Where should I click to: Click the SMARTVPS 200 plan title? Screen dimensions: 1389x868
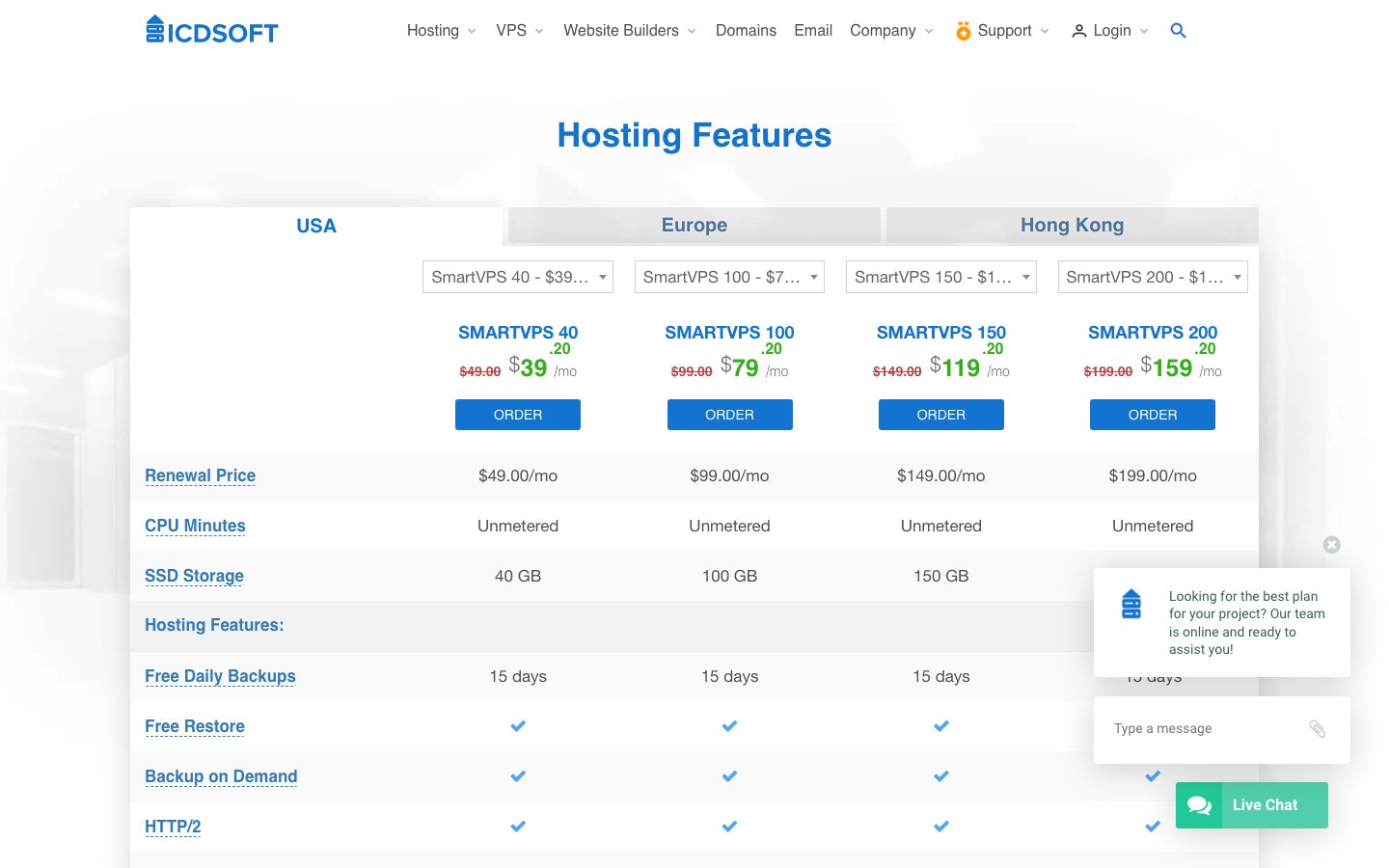point(1153,333)
